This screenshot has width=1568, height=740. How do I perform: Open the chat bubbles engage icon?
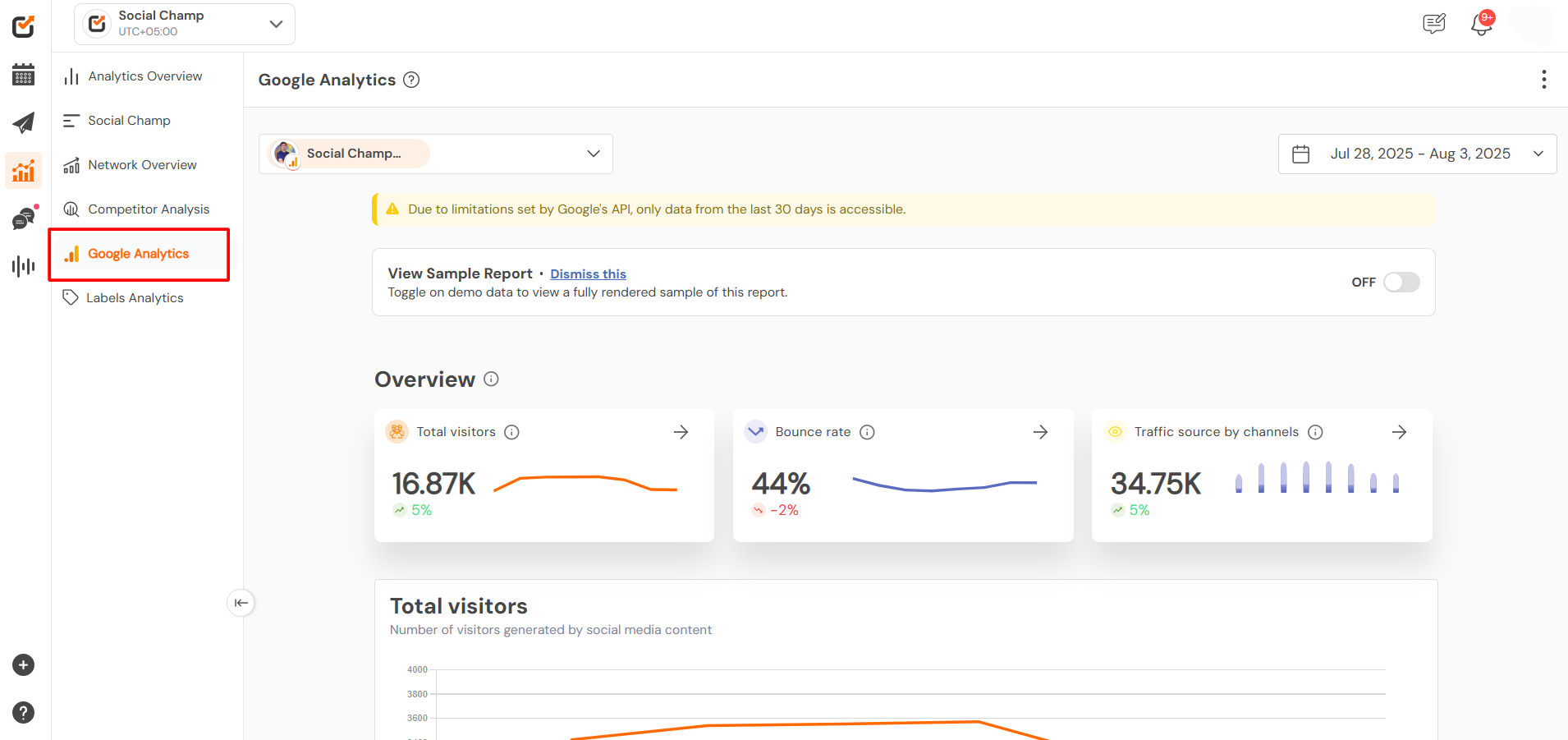(x=24, y=218)
